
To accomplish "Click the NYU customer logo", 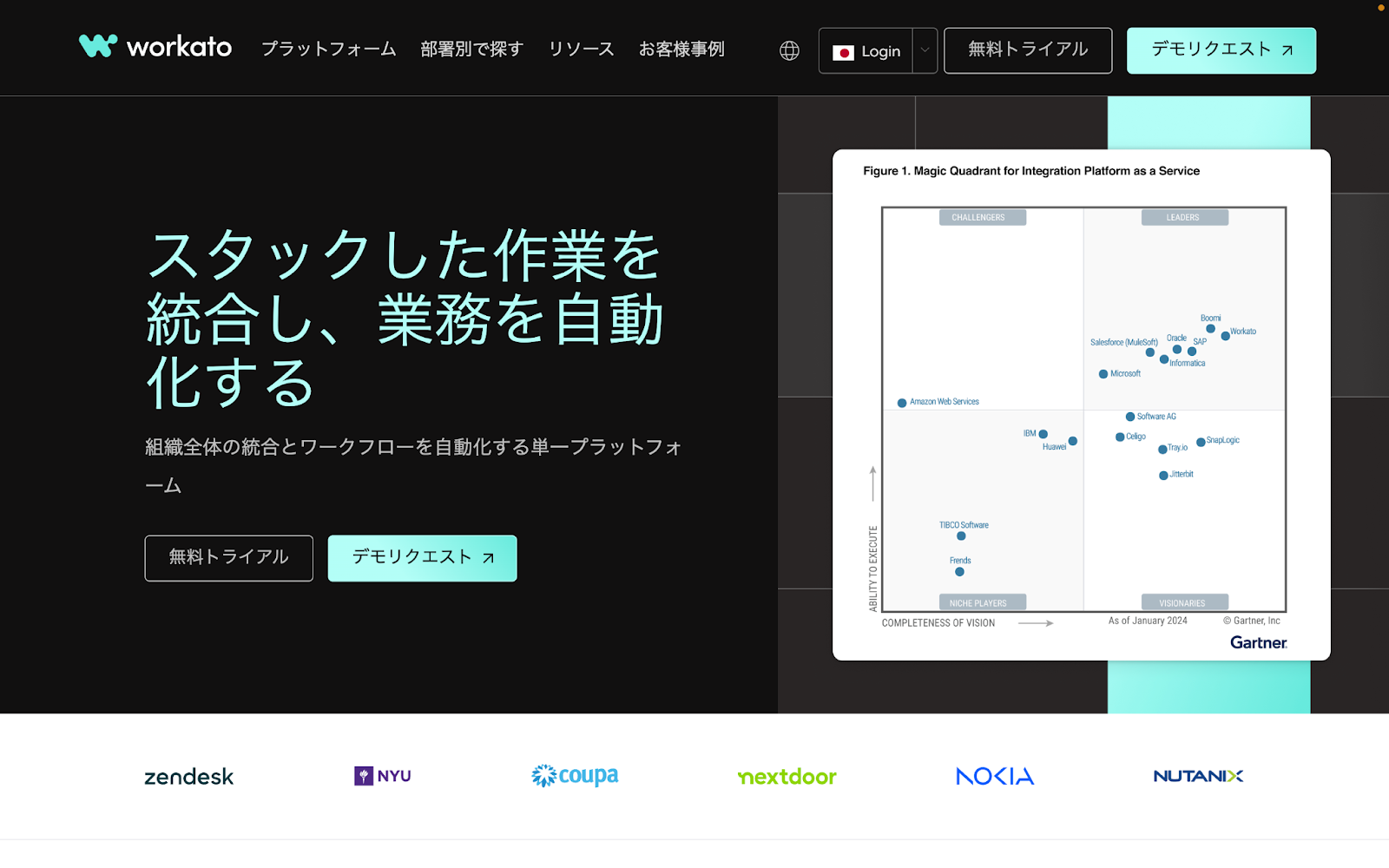I will pyautogui.click(x=383, y=776).
